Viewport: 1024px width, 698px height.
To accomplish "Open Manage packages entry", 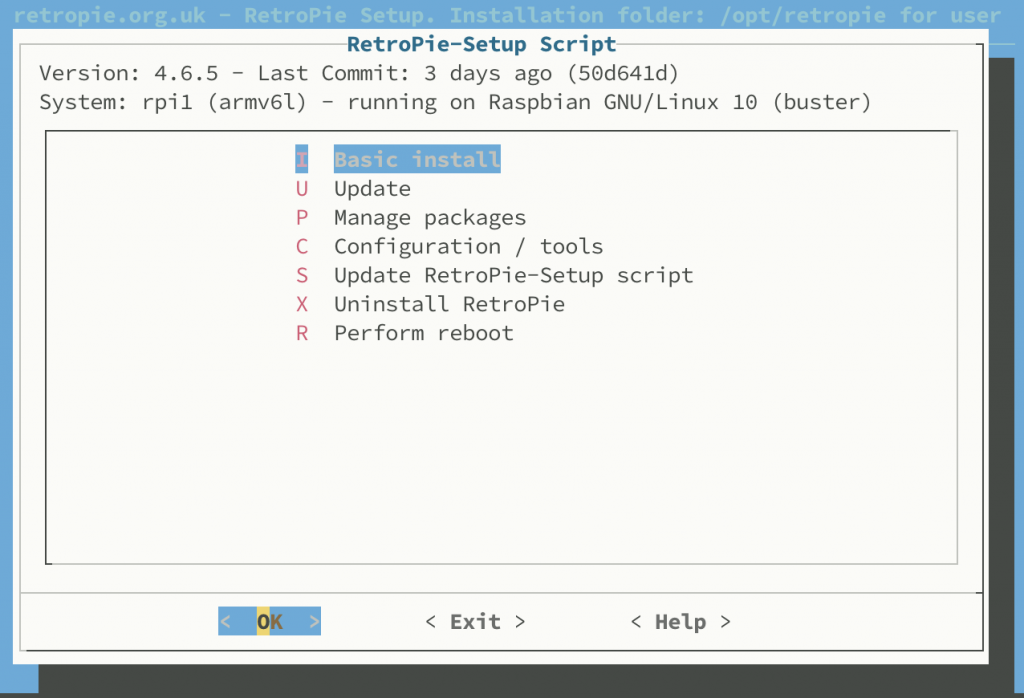I will pos(430,217).
